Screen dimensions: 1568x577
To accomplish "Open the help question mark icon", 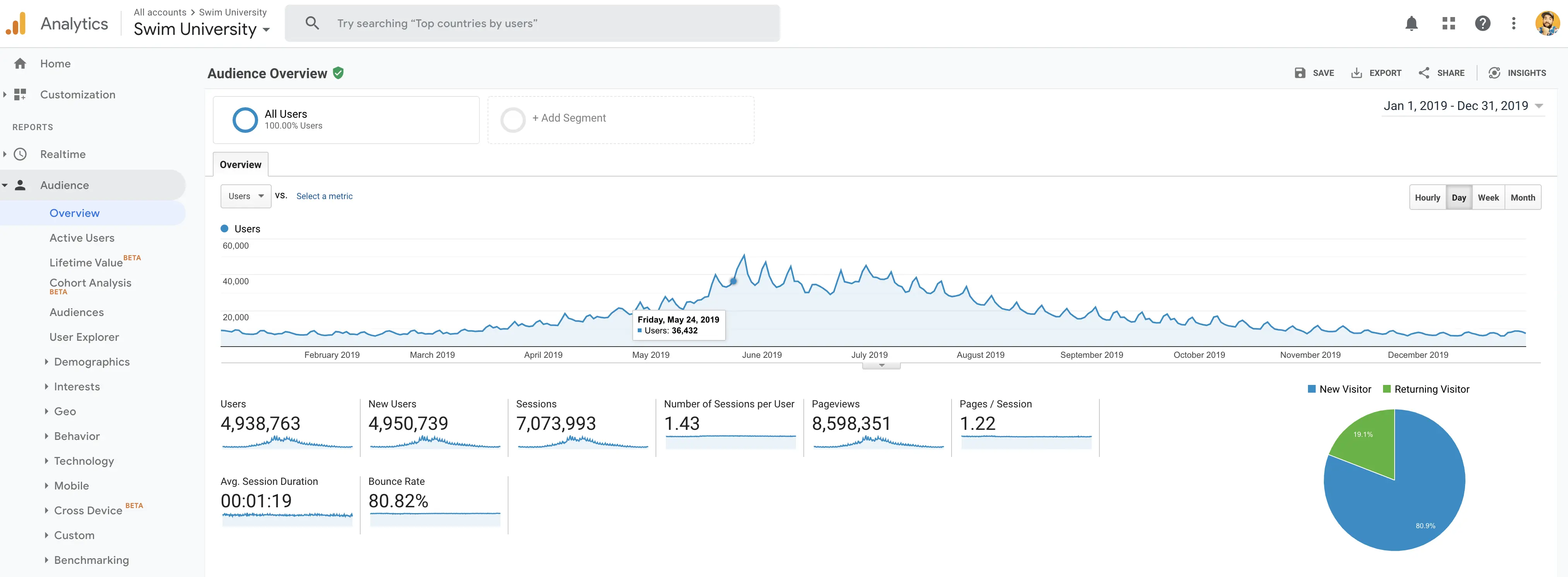I will click(1483, 23).
